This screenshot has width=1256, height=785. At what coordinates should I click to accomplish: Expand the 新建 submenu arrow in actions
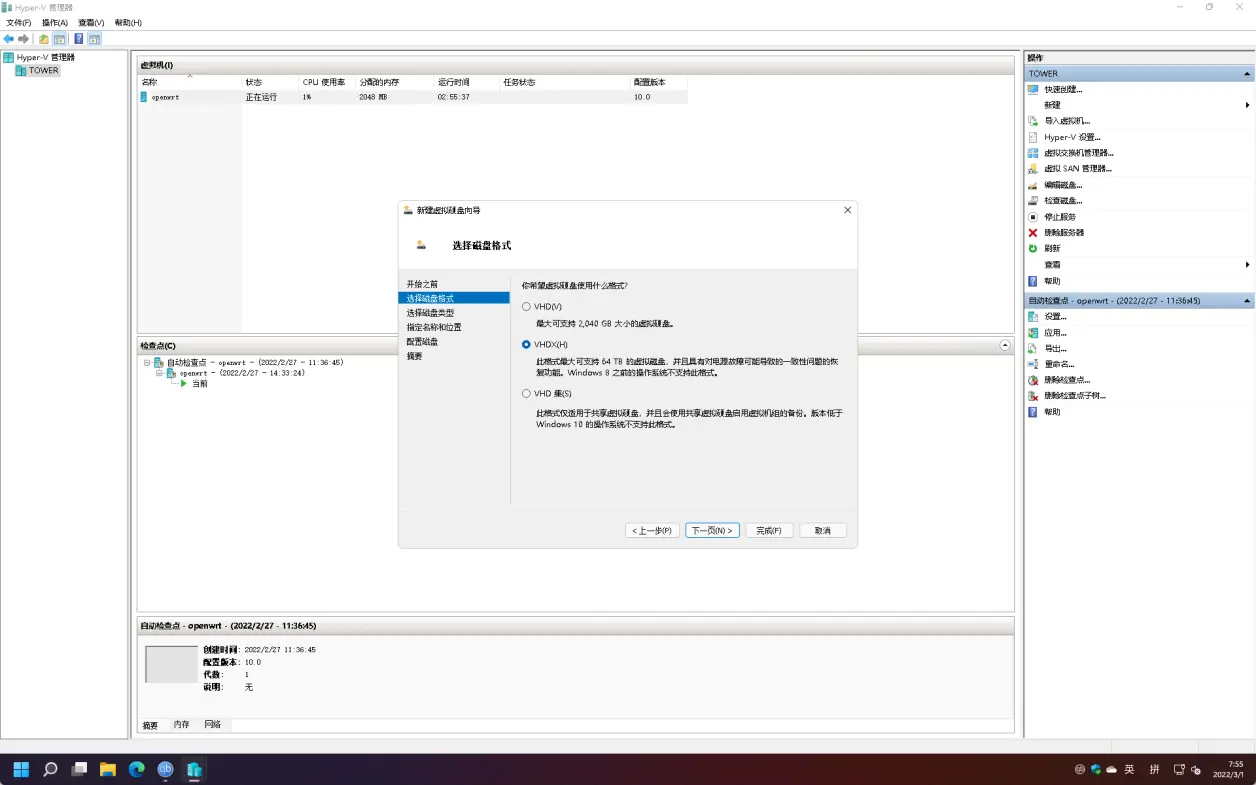[x=1247, y=105]
